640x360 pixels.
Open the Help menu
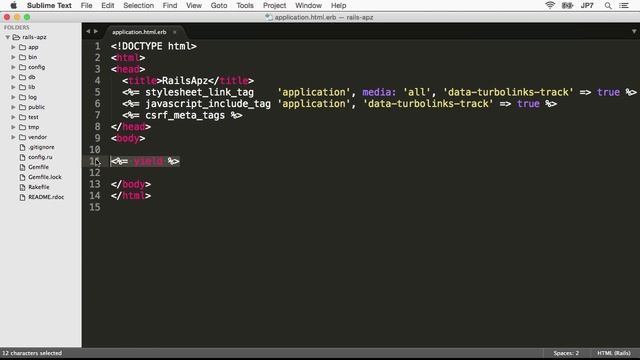[x=338, y=5]
